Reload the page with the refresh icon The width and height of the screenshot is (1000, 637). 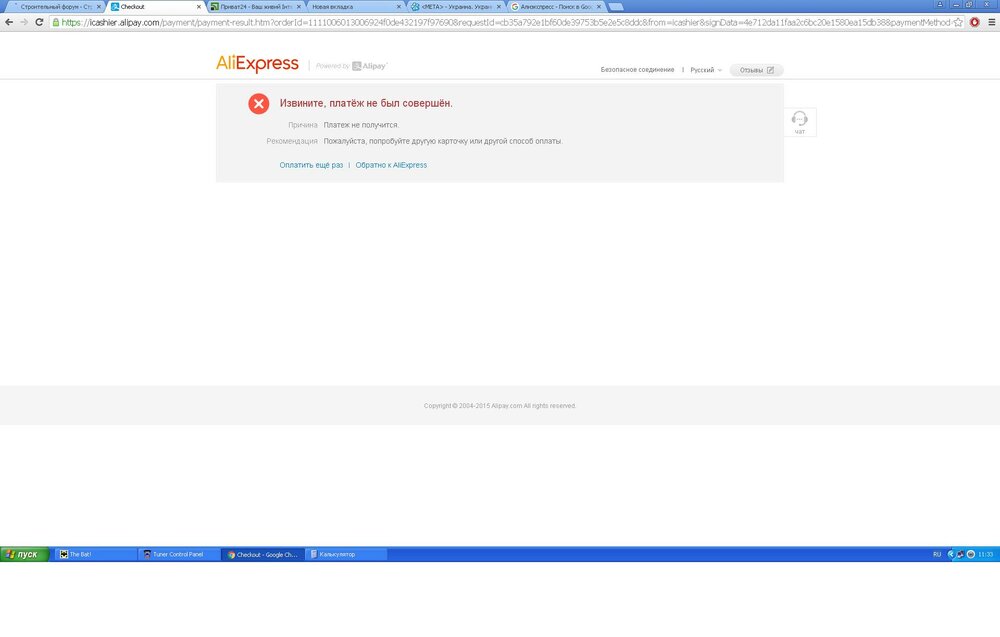point(39,22)
